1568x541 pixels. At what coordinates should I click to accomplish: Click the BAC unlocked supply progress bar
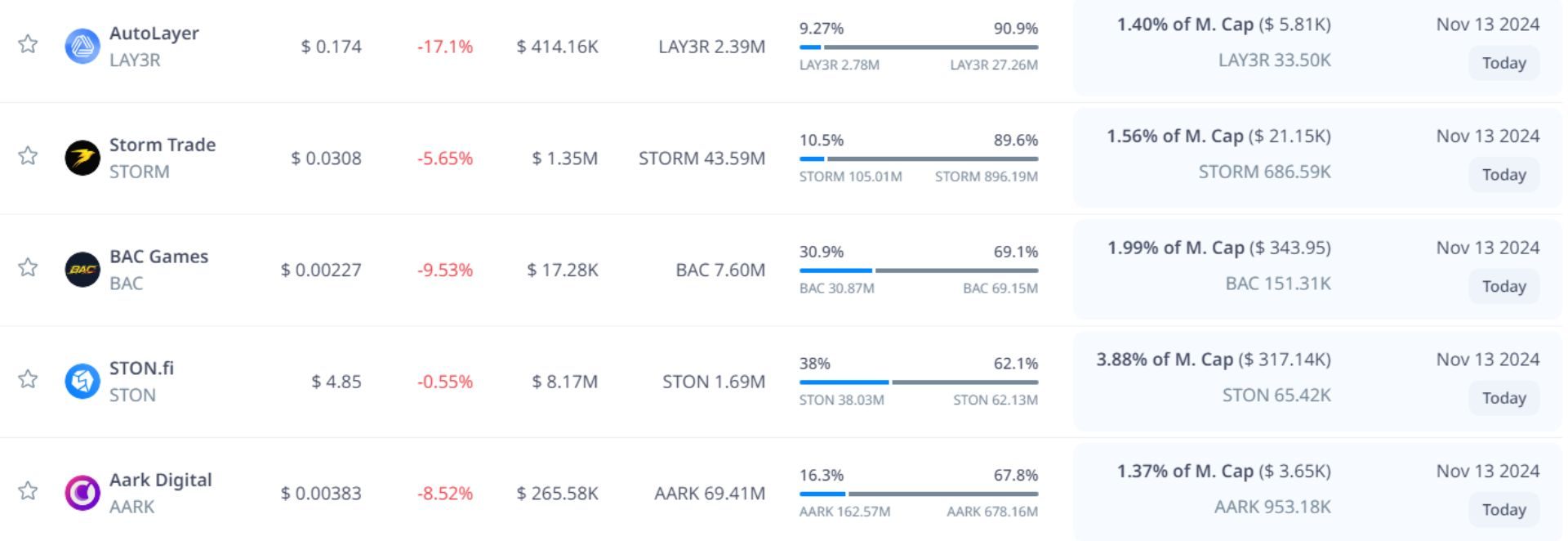click(x=919, y=270)
